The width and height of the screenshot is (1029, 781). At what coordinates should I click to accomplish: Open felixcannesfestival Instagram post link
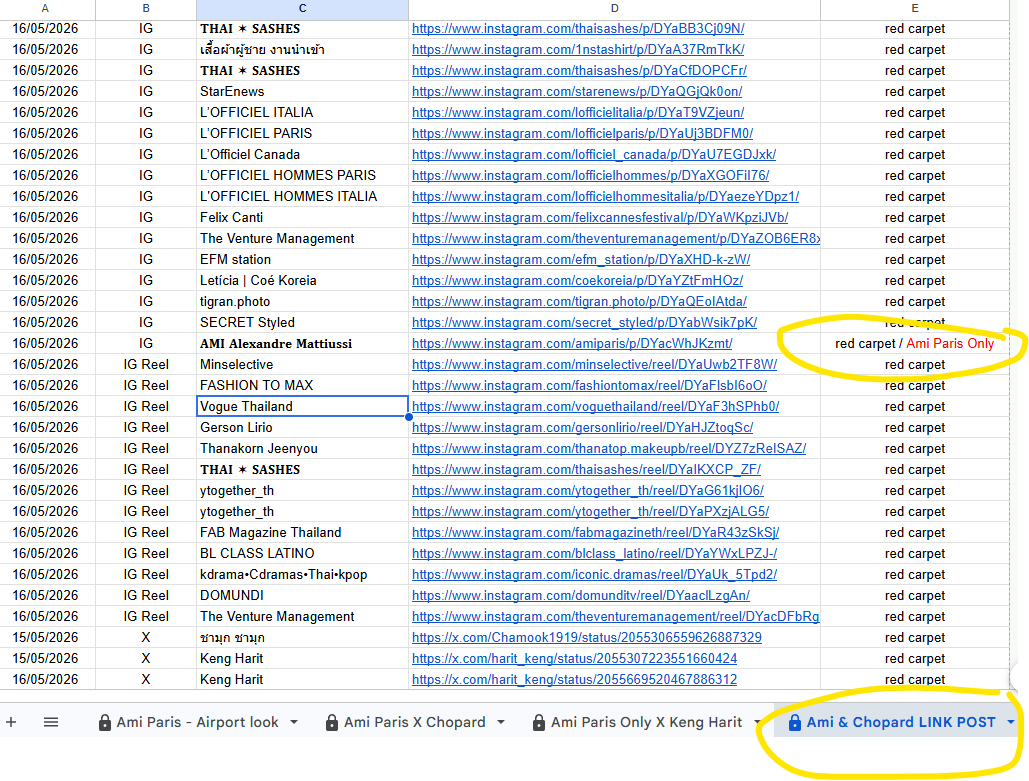point(600,218)
